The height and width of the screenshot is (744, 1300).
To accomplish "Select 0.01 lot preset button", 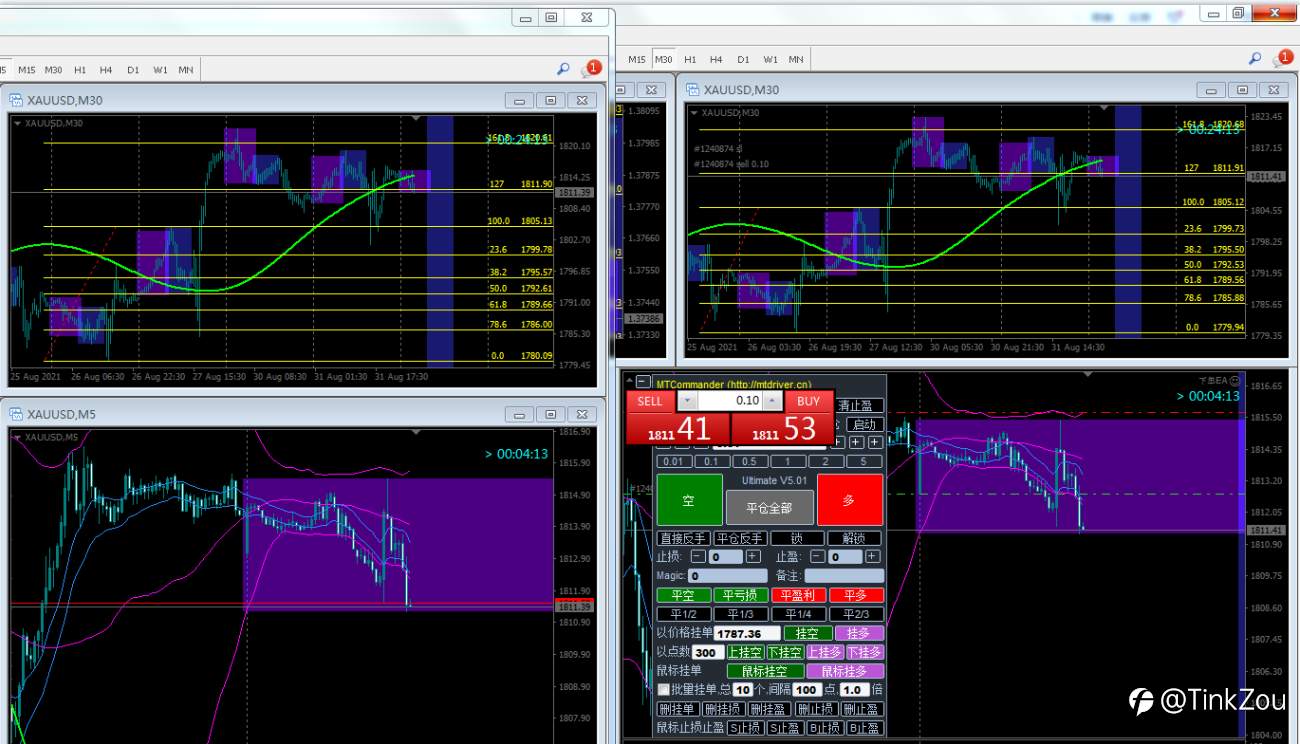I will pos(673,461).
